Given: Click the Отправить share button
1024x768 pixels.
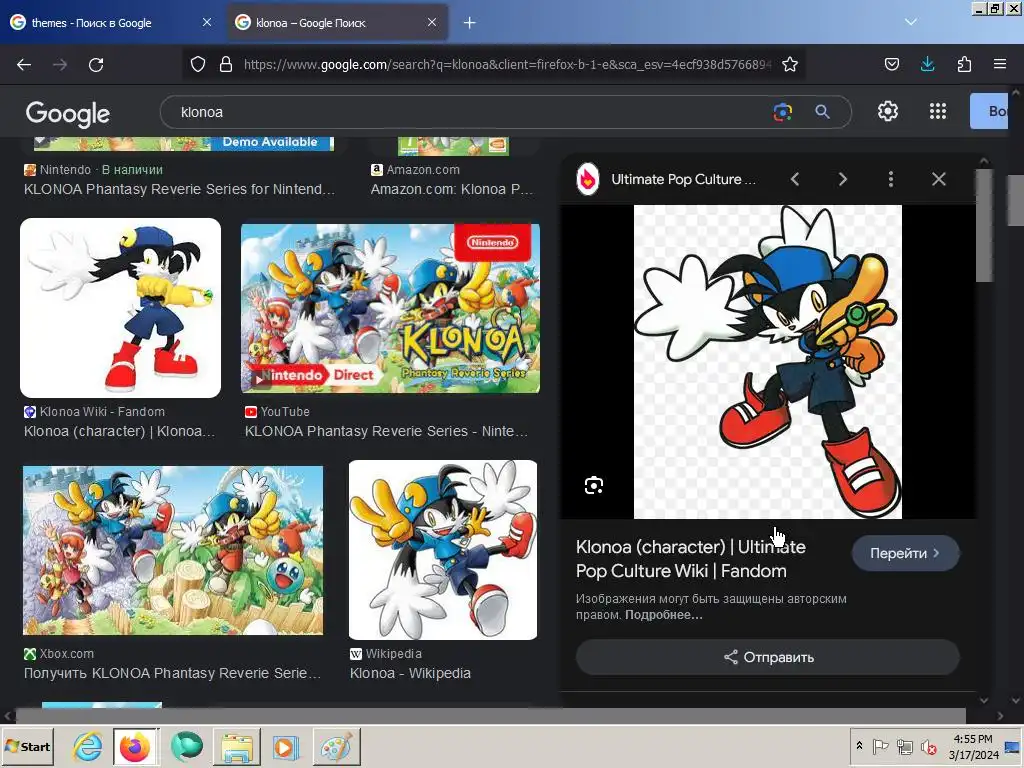Looking at the screenshot, I should [x=768, y=657].
